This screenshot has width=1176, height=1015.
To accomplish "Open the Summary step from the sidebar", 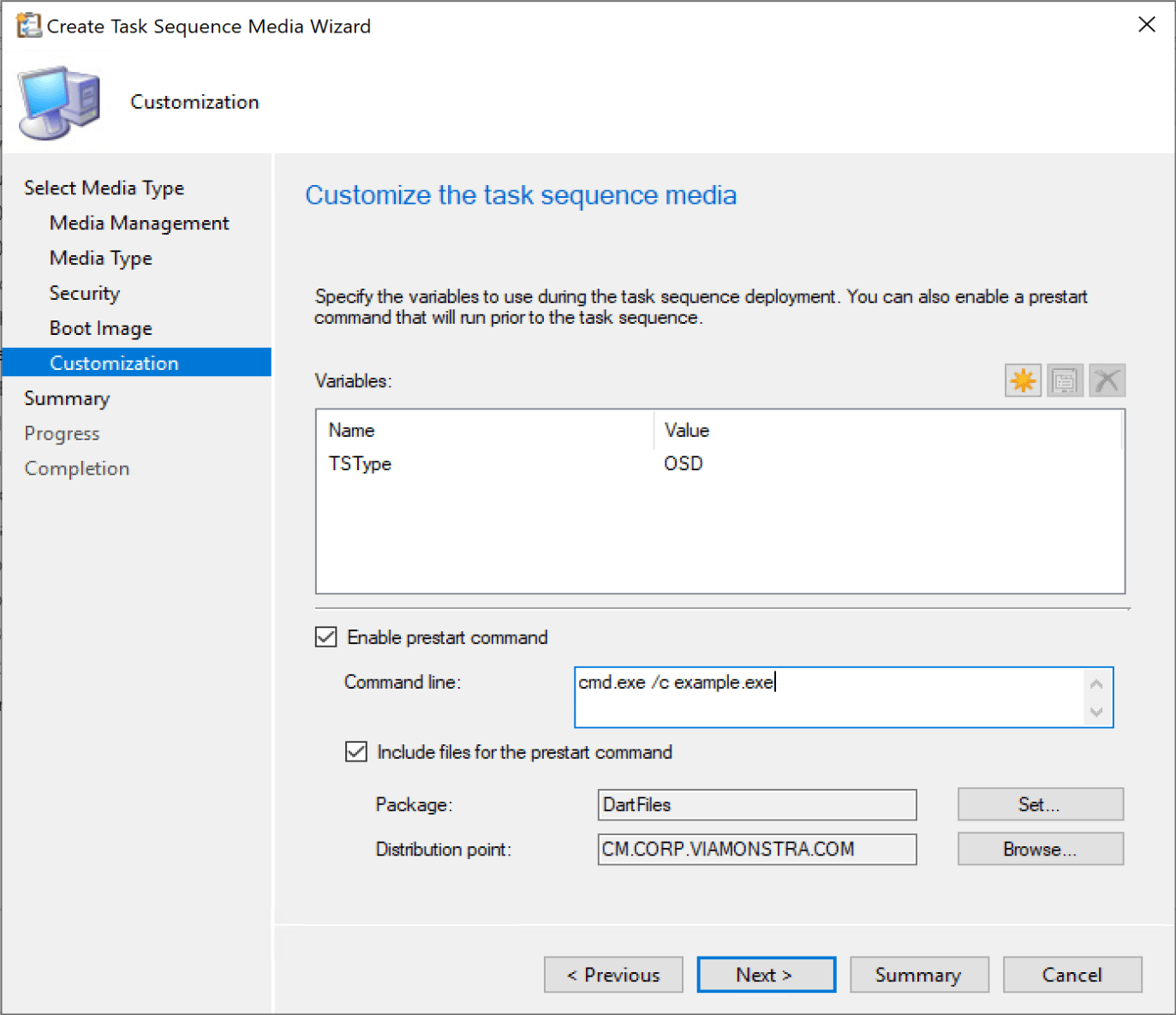I will (68, 397).
